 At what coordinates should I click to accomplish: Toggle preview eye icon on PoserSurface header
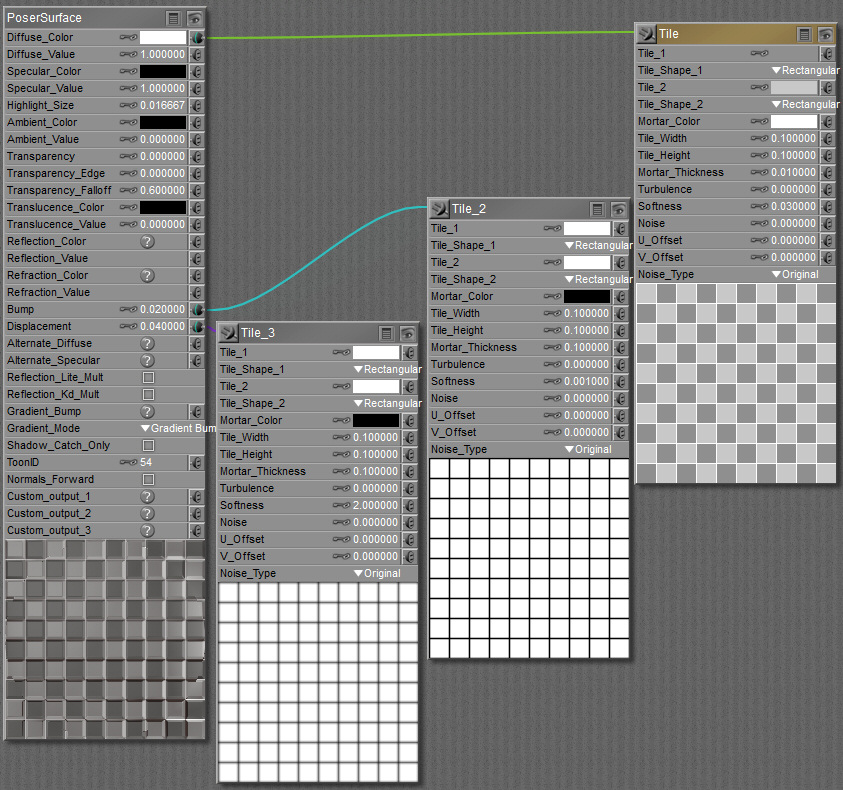pos(195,18)
